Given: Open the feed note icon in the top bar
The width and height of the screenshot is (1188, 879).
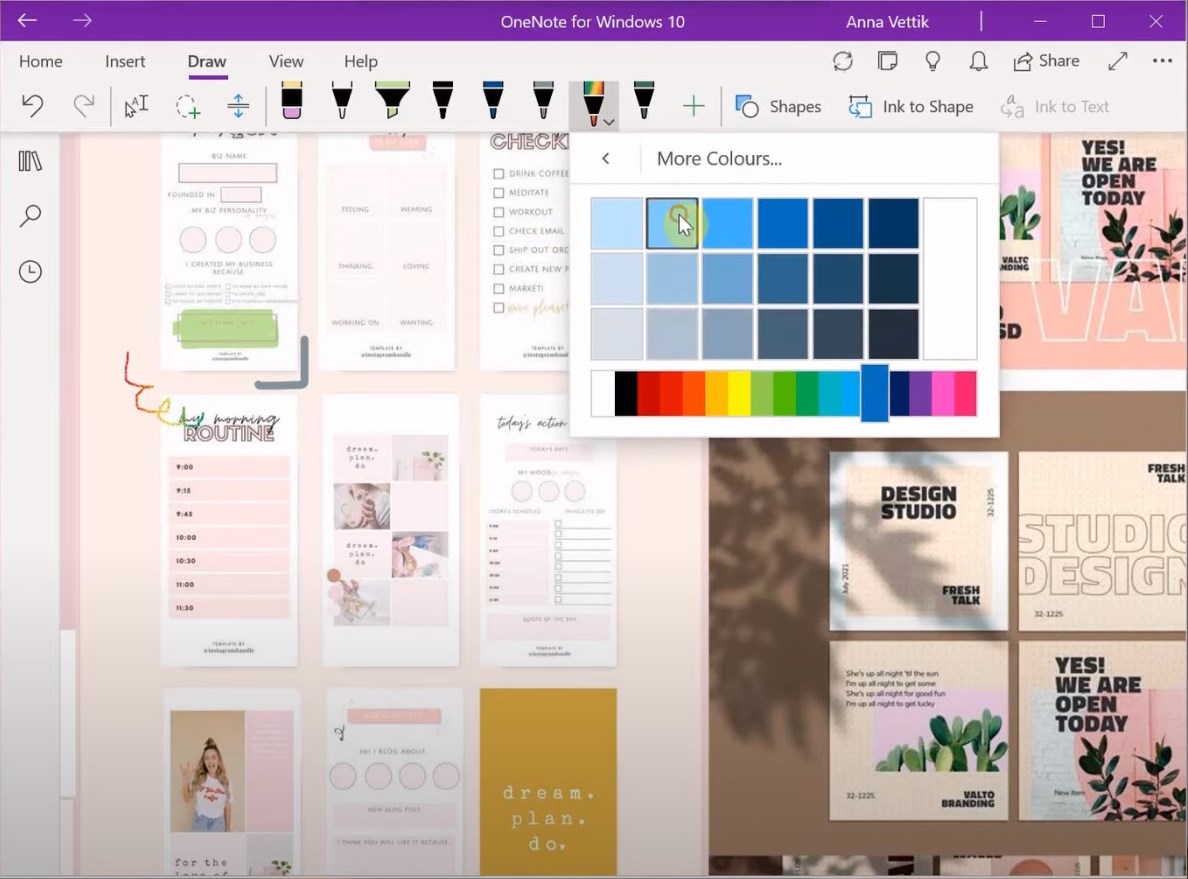Looking at the screenshot, I should click(887, 61).
